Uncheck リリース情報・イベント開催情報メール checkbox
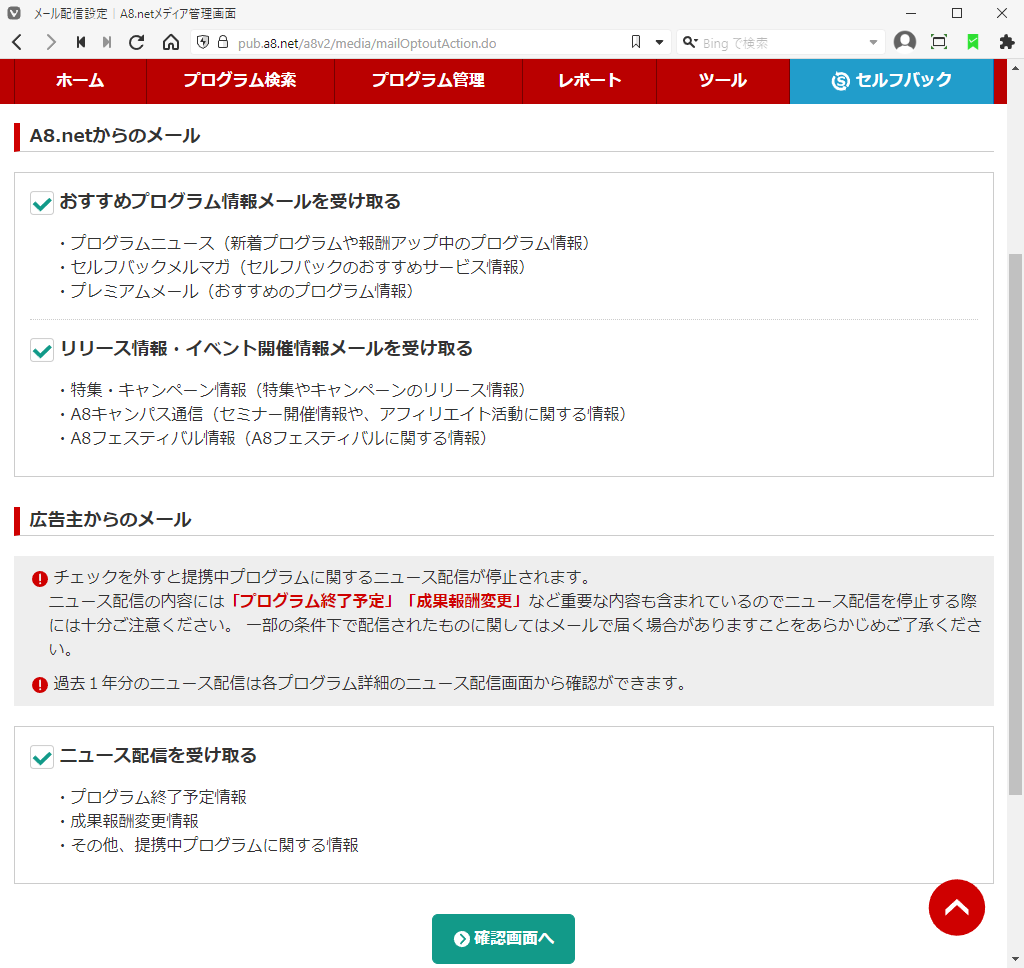Screen dimensions: 1024x968 pyautogui.click(x=42, y=350)
